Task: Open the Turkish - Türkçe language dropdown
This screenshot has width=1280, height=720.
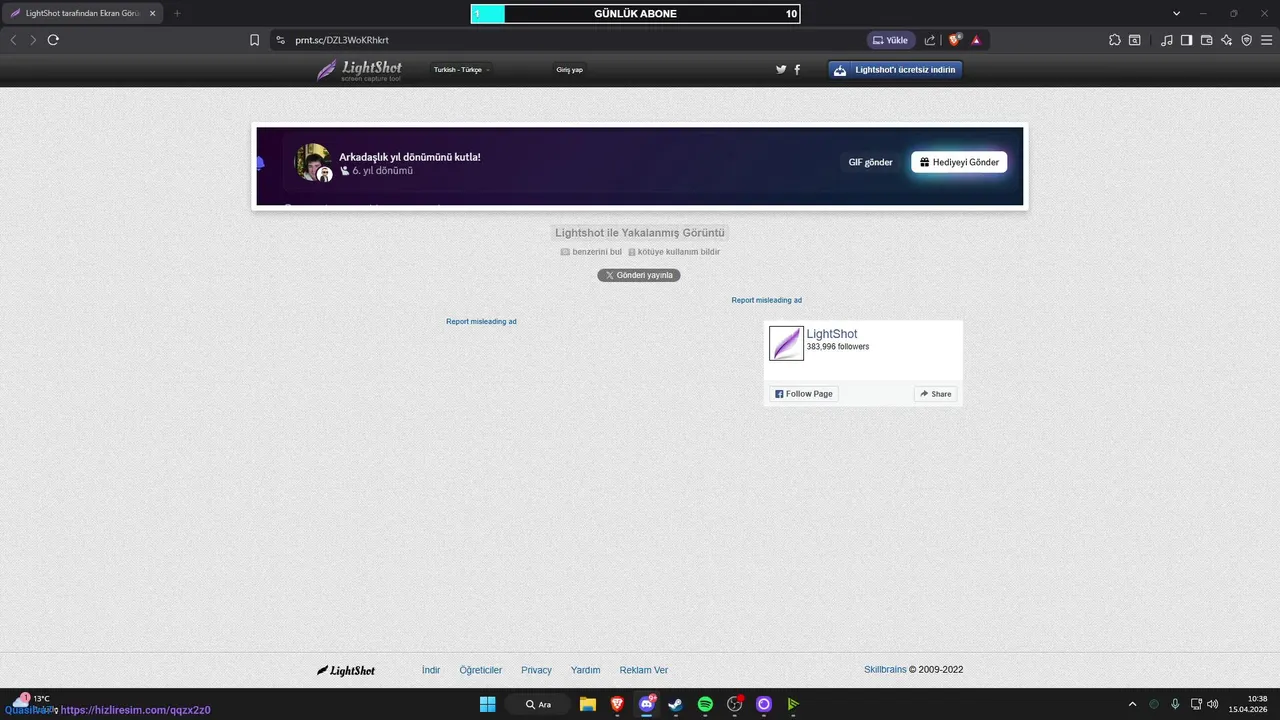Action: point(461,70)
